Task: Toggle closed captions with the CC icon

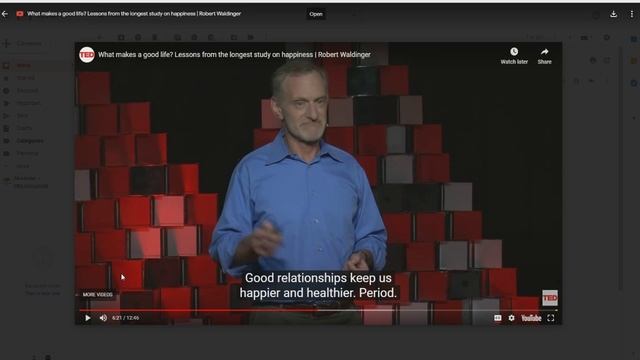Action: click(x=498, y=318)
